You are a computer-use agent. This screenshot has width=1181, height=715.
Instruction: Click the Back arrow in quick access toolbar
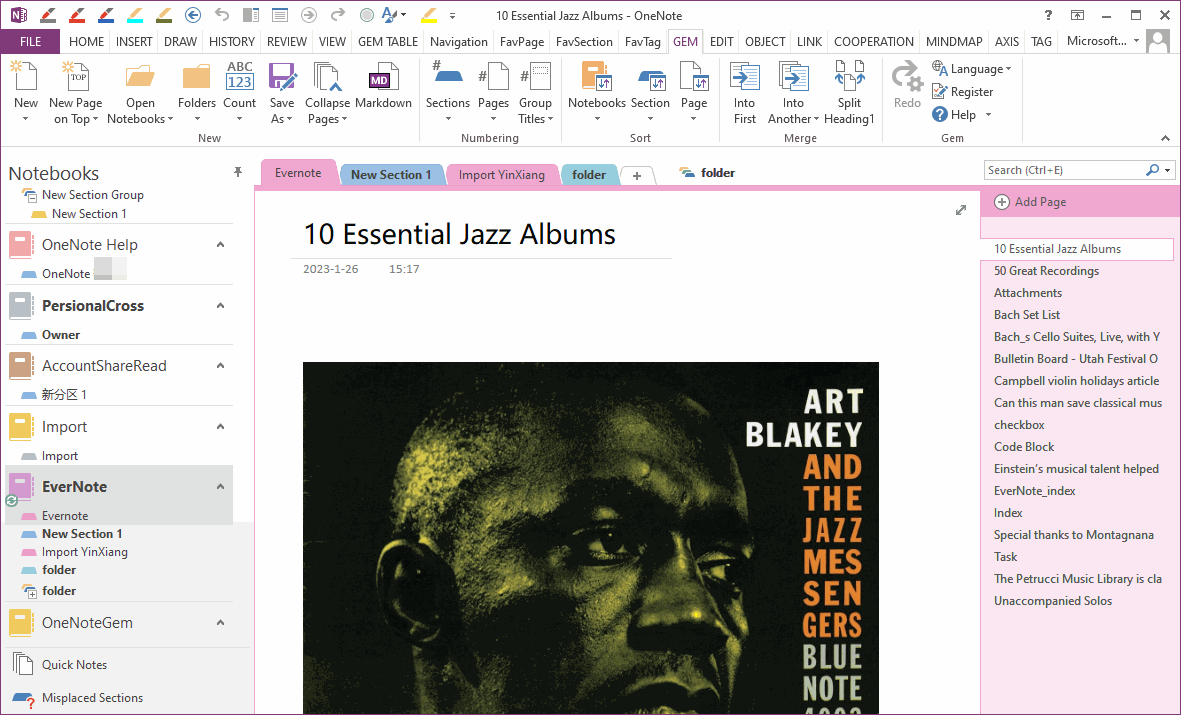tap(193, 14)
